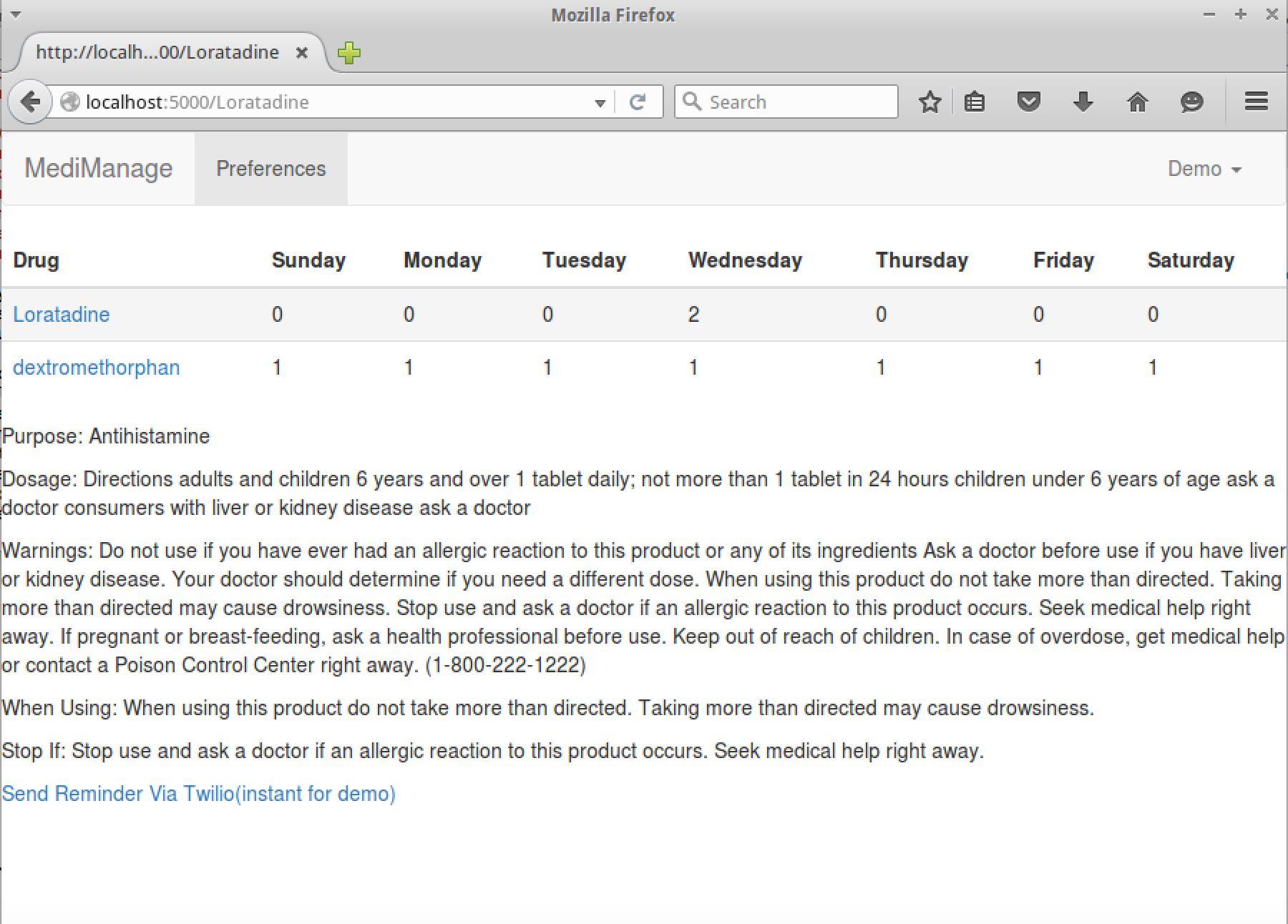1288x924 pixels.
Task: Click the Purpose: Antihistamine line
Action: coord(106,436)
